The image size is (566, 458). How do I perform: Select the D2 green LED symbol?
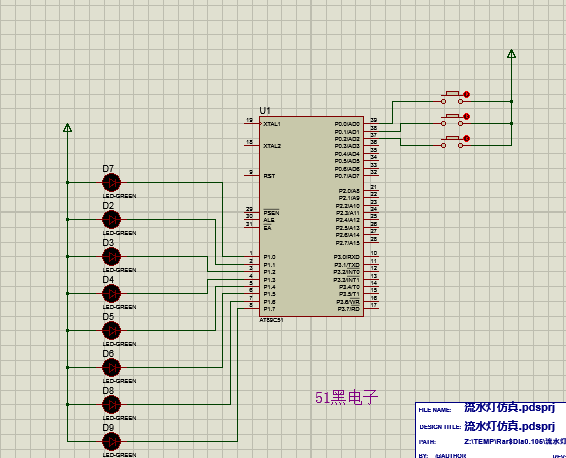click(111, 219)
